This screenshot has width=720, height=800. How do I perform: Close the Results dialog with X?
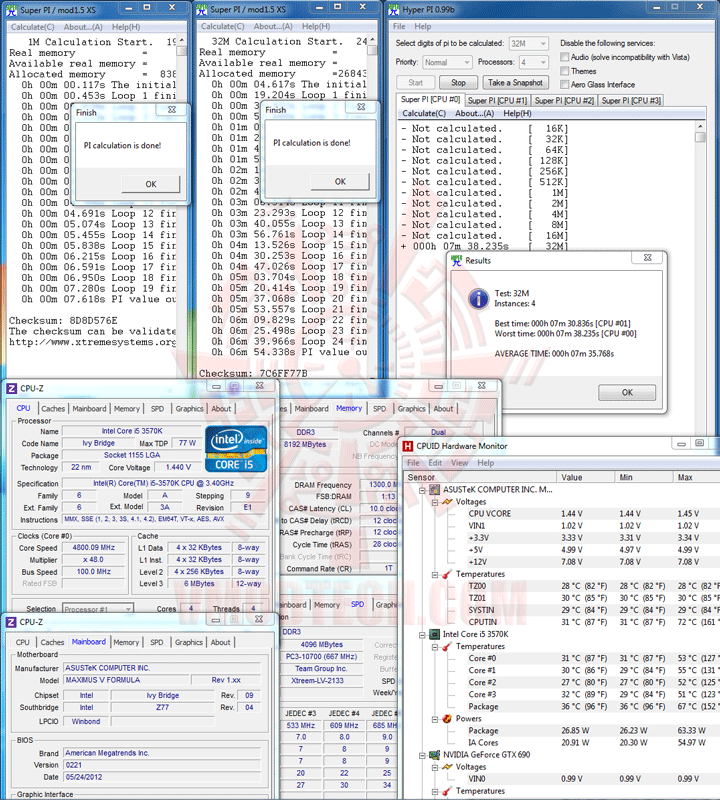[648, 258]
